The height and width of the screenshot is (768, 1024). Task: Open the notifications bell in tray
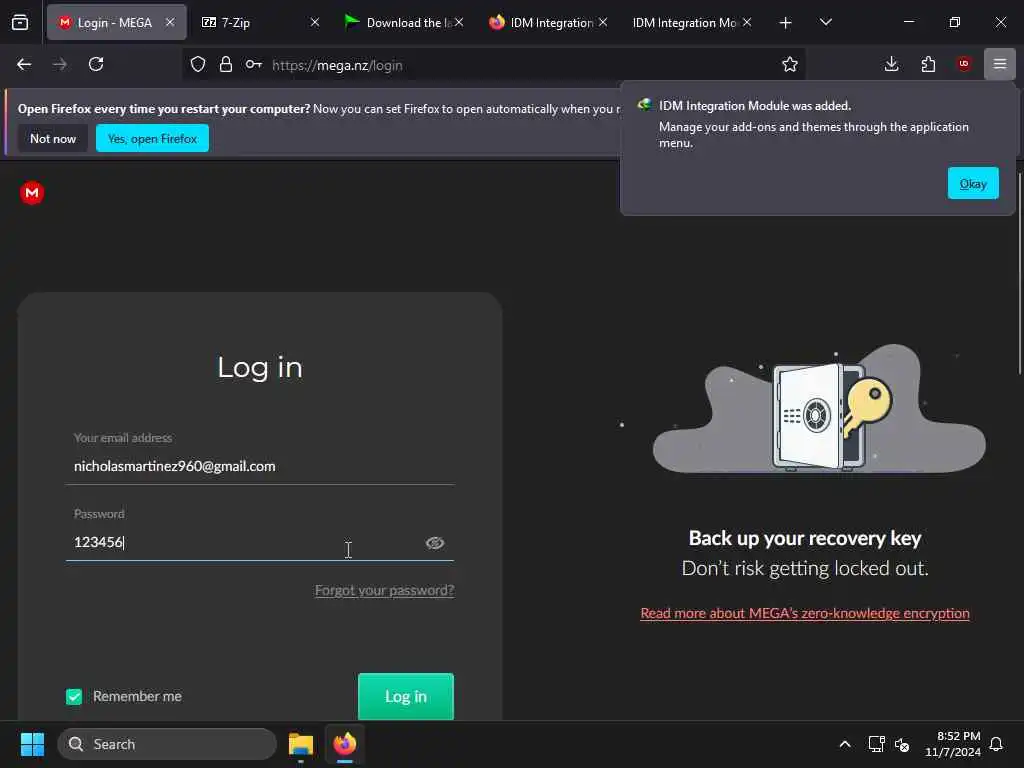coord(996,744)
